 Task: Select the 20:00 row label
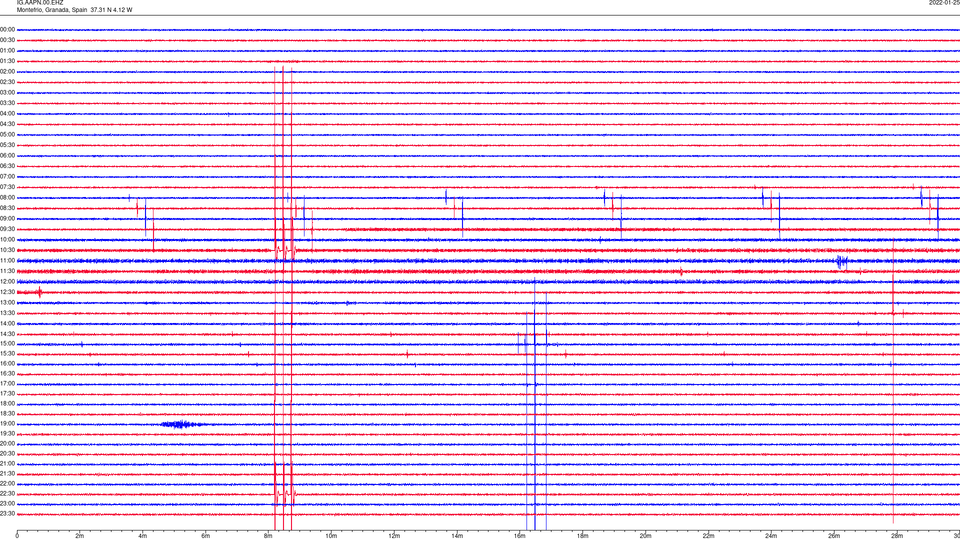[7, 444]
